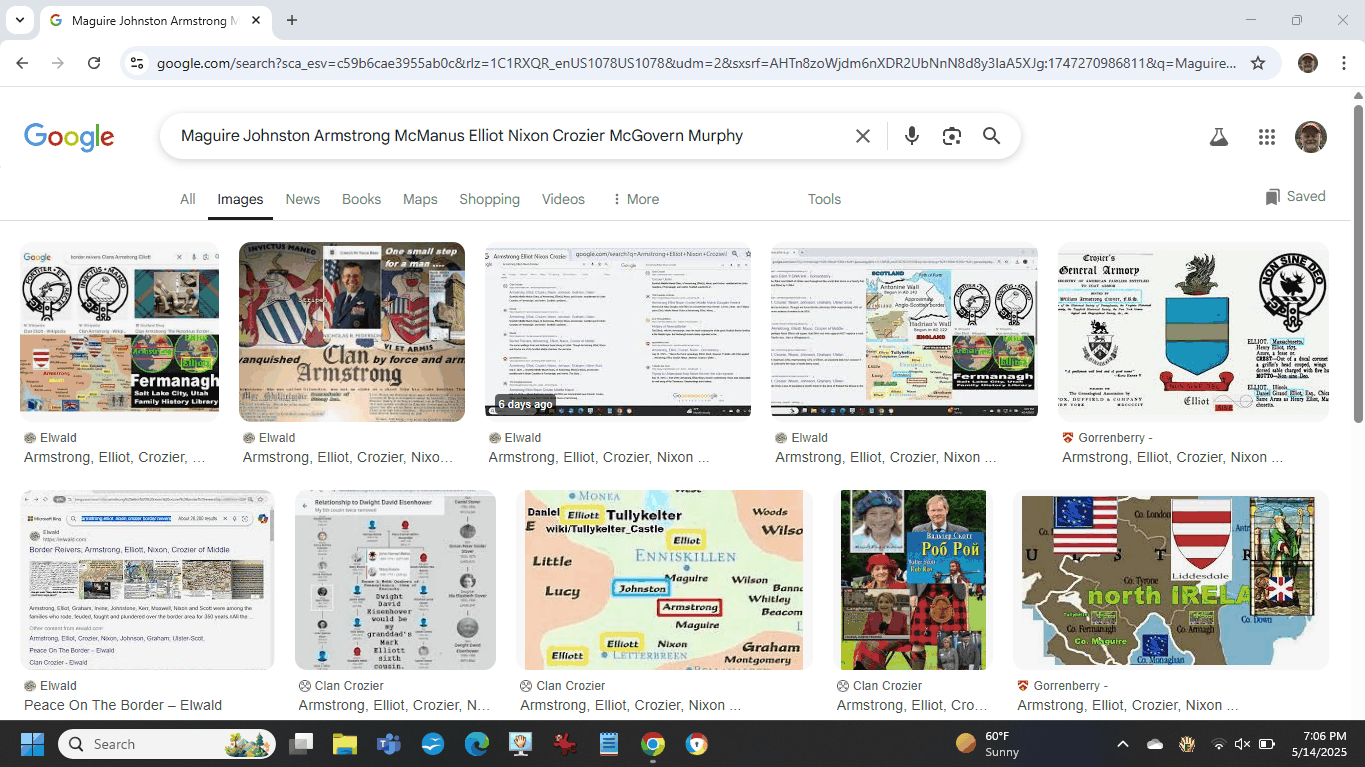The height and width of the screenshot is (767, 1365).
Task: Open the tab search dropdown arrow
Action: pyautogui.click(x=20, y=20)
